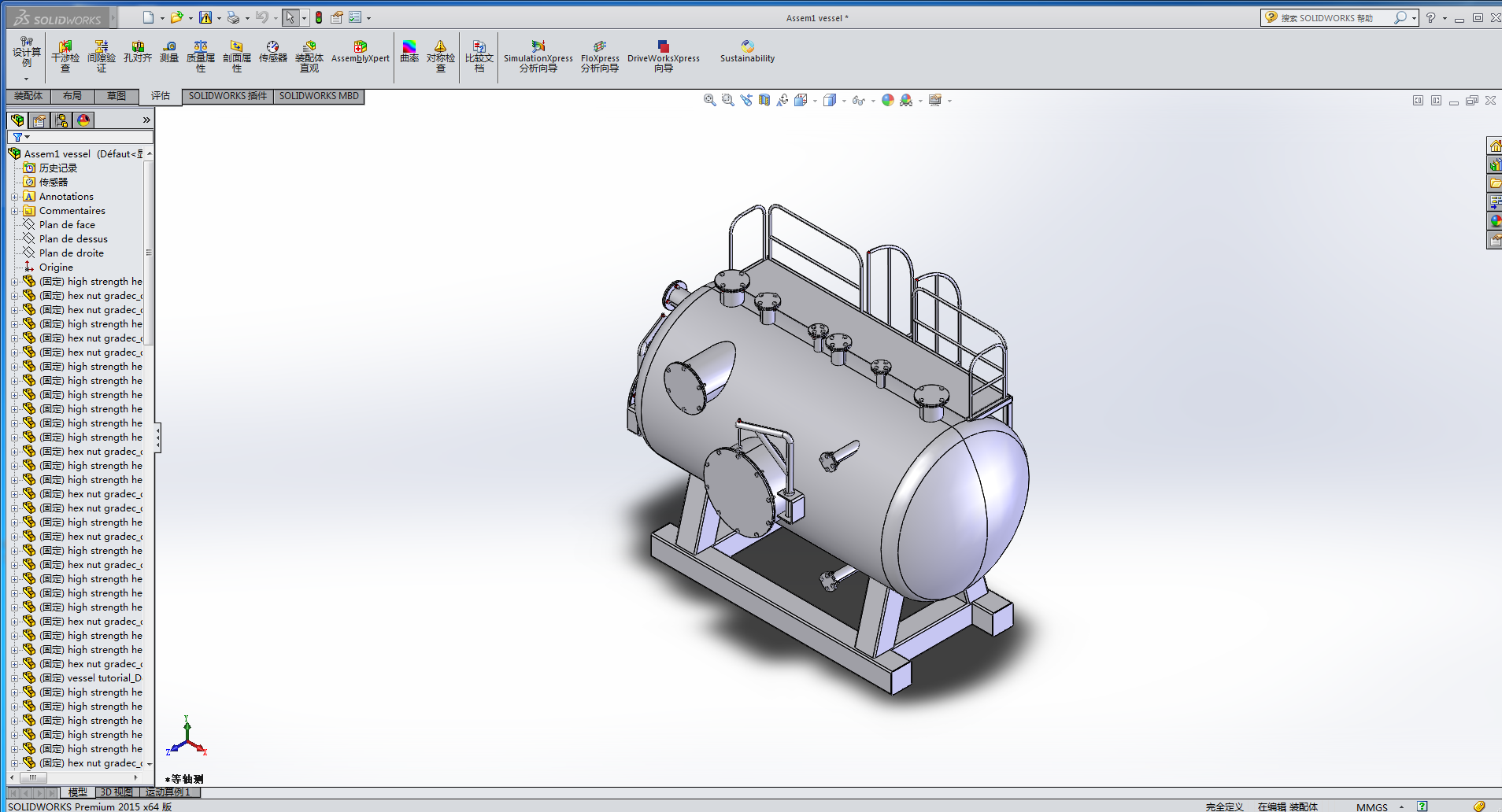Click the Rebuild traffic light icon
1502x812 pixels.
pyautogui.click(x=319, y=17)
